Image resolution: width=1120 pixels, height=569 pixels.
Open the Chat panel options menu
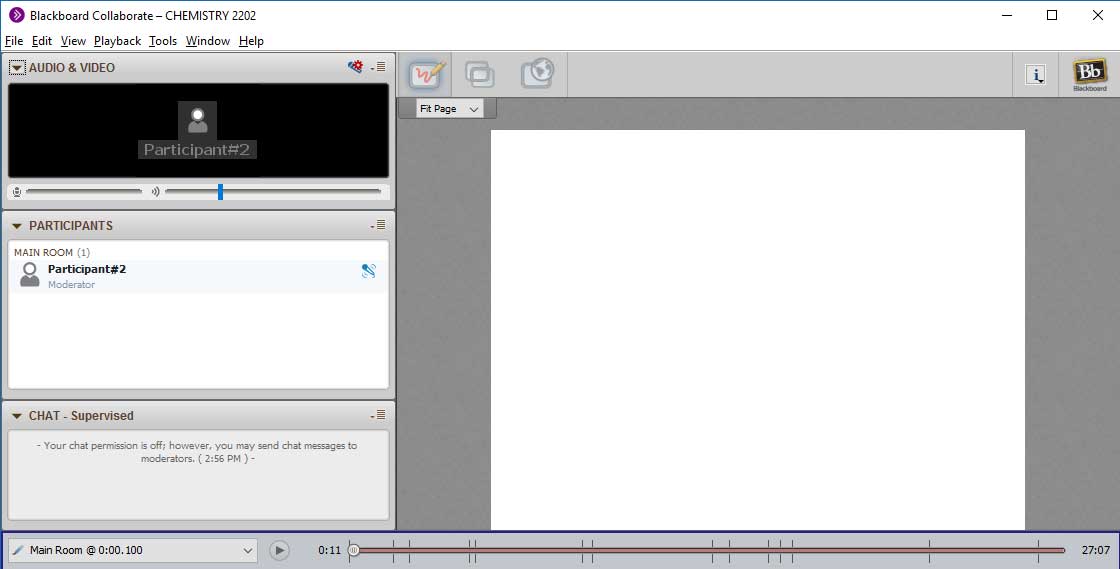[x=379, y=415]
